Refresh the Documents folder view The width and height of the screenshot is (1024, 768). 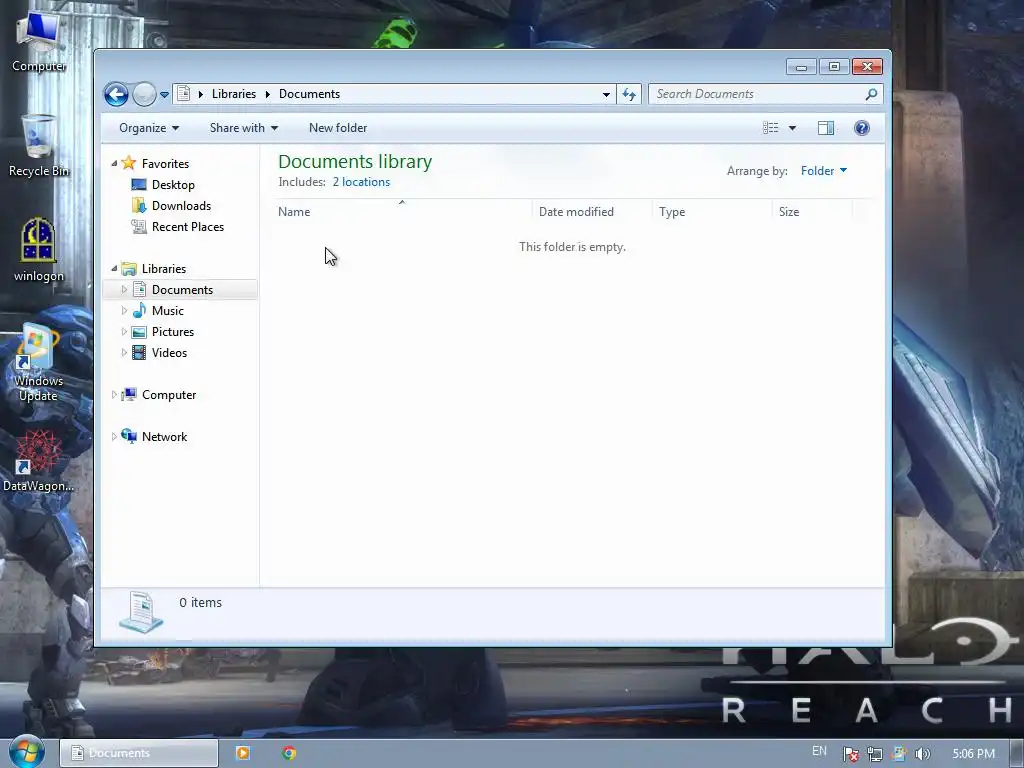point(629,95)
